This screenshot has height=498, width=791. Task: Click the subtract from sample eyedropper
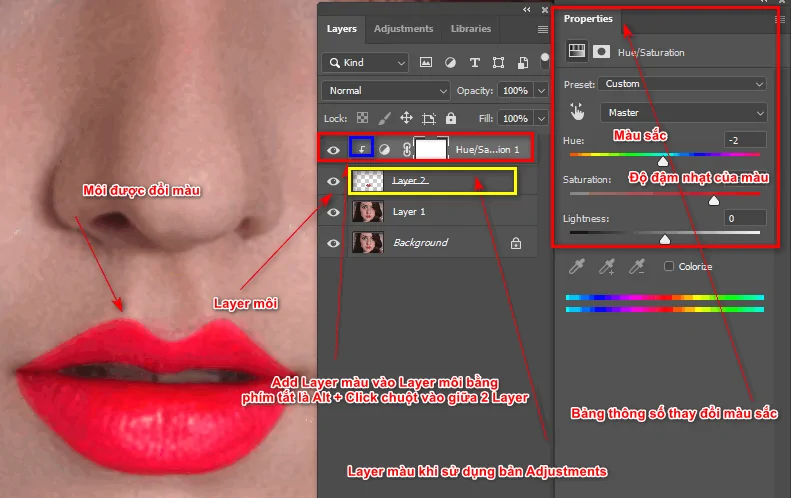636,267
